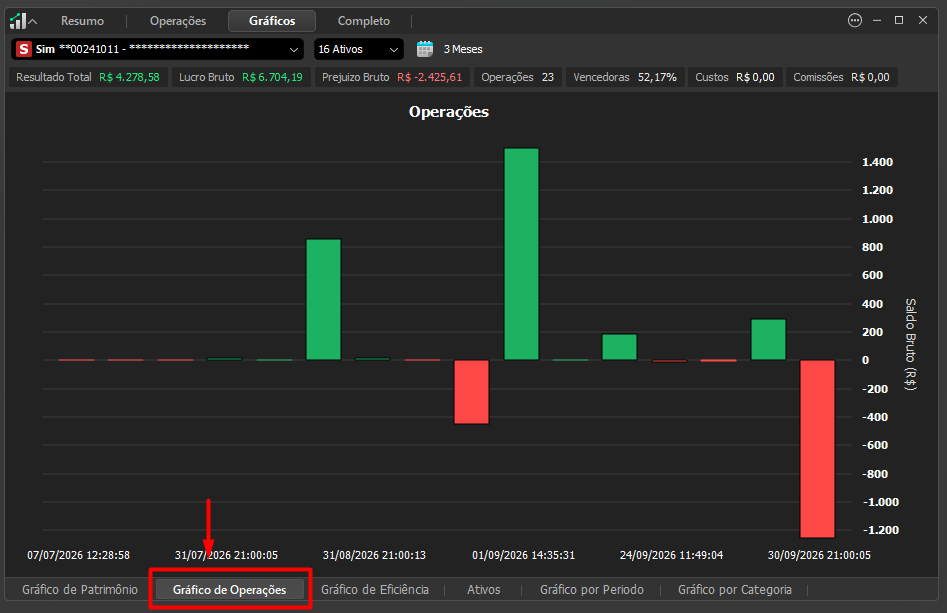The image size is (947, 613).
Task: Maximize the window
Action: tap(899, 20)
